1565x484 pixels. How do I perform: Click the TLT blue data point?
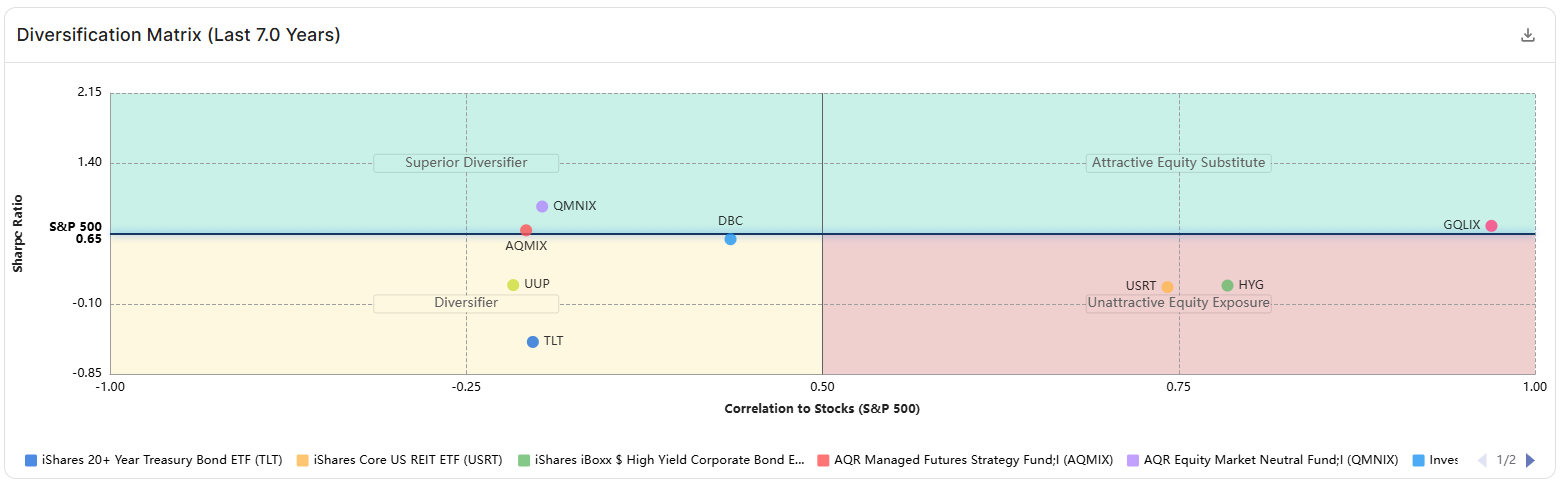coord(533,342)
